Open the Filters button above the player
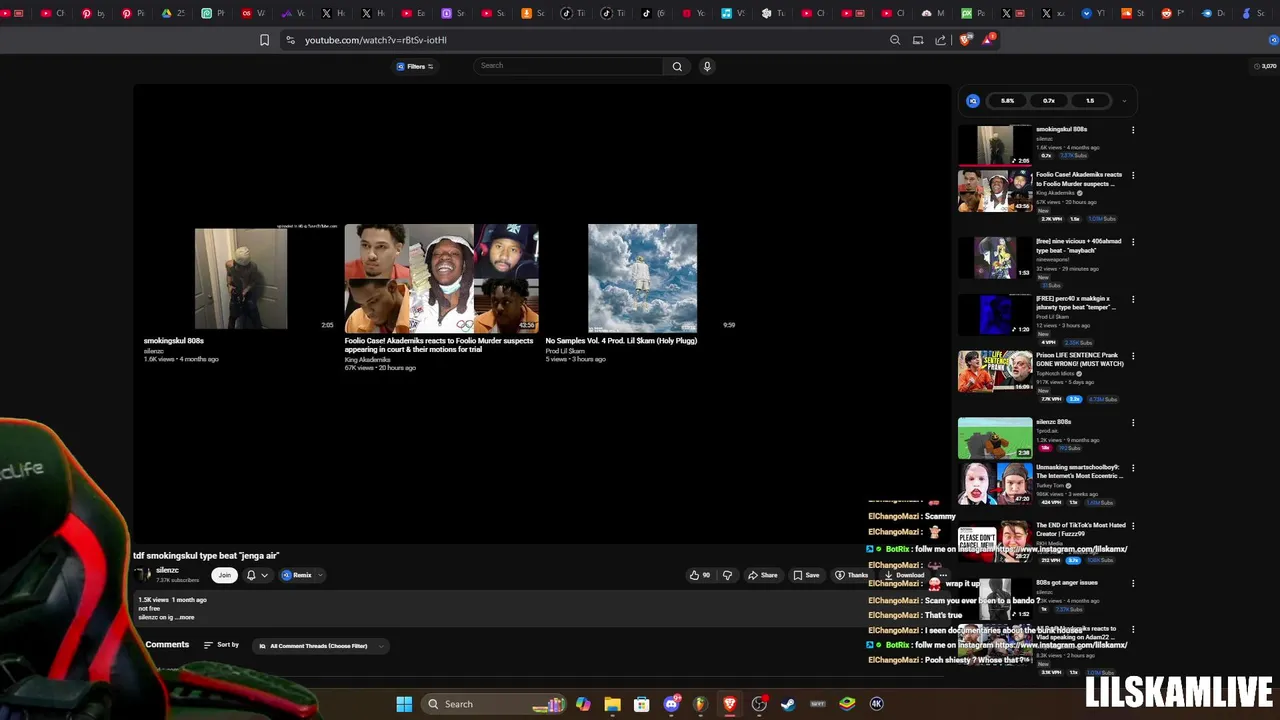The width and height of the screenshot is (1280, 720). (x=415, y=66)
